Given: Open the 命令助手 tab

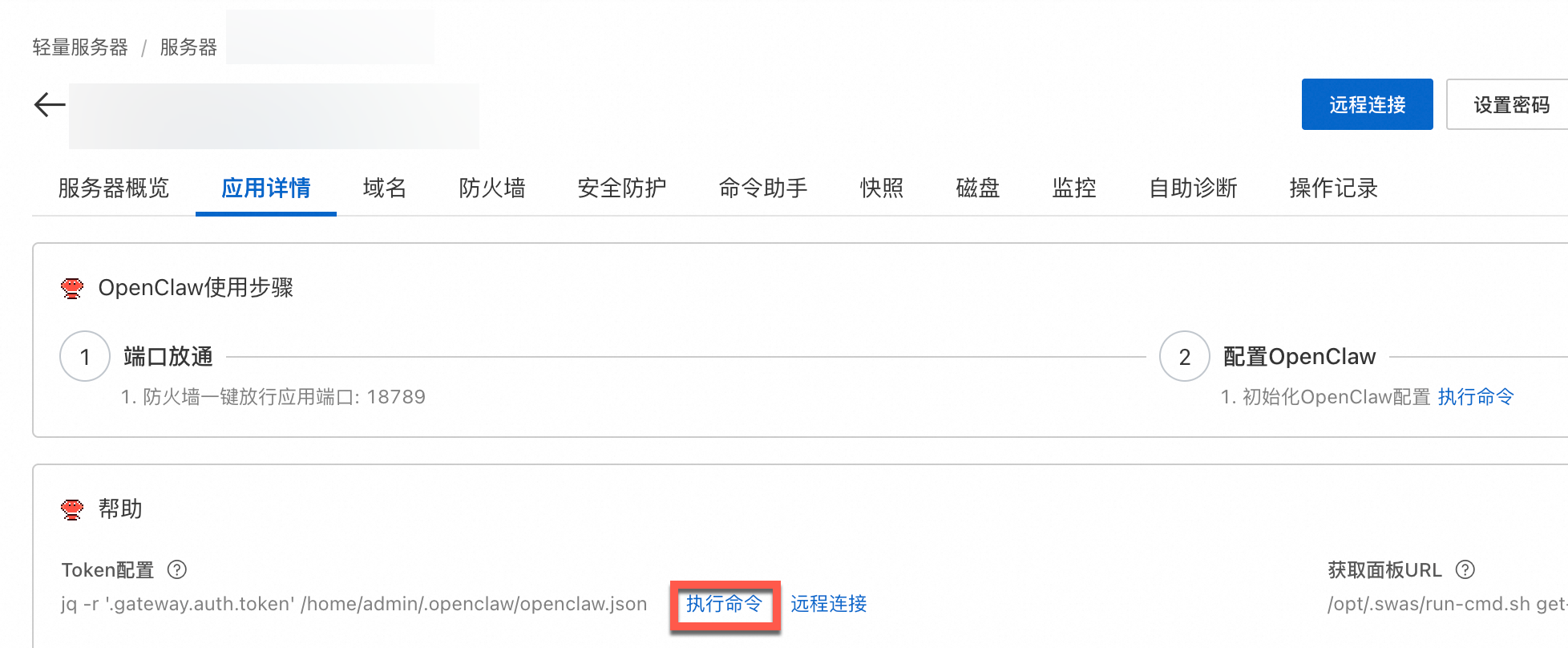Looking at the screenshot, I should coord(763,188).
